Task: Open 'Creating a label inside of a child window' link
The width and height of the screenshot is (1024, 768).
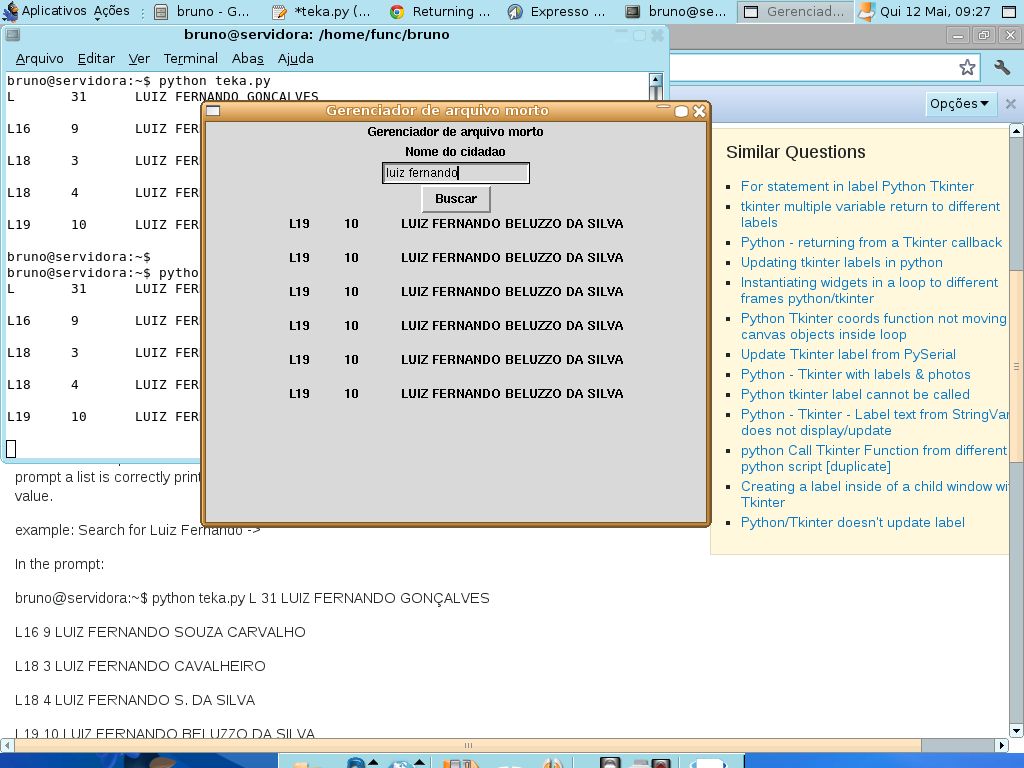Action: (x=874, y=494)
